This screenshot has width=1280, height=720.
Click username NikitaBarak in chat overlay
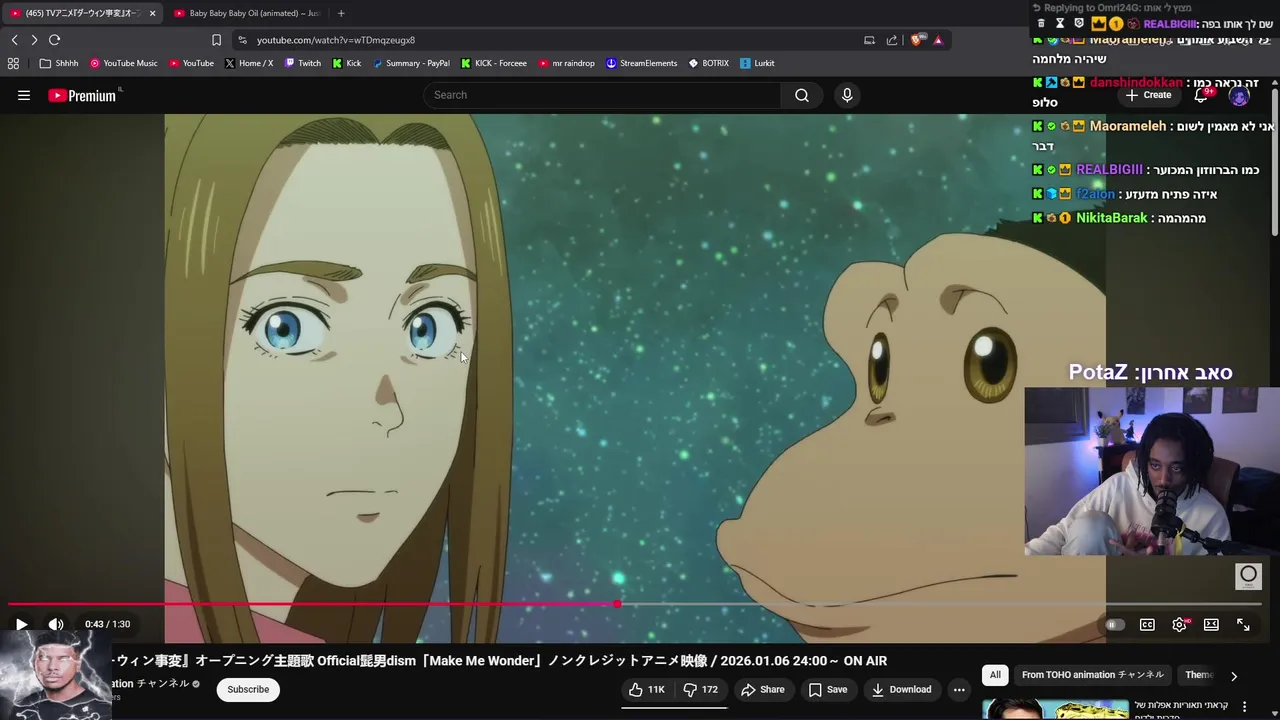click(1112, 218)
